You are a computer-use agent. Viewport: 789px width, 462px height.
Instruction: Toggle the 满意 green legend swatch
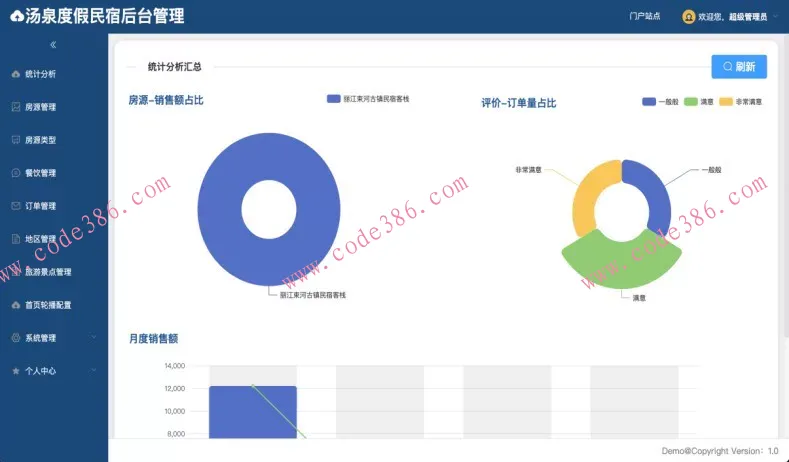coord(690,102)
